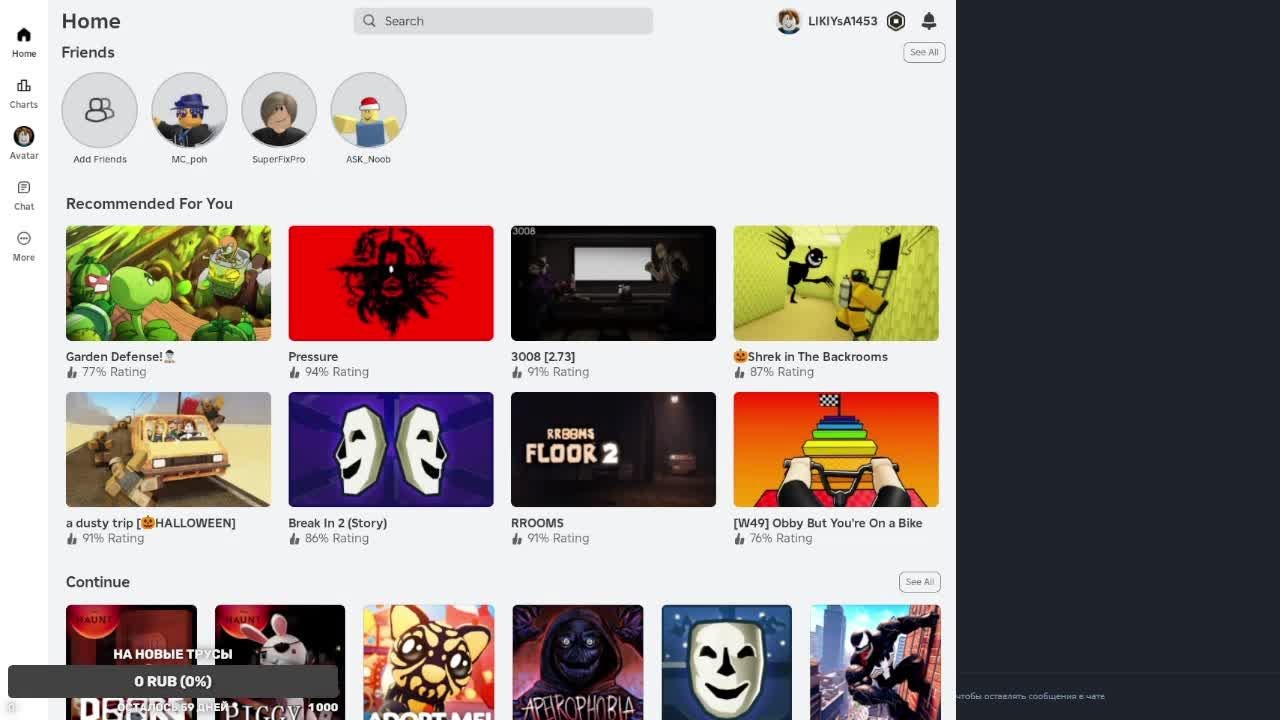This screenshot has width=1280, height=720.
Task: Click the 0 RUB (0%) donation bar
Action: tap(173, 681)
